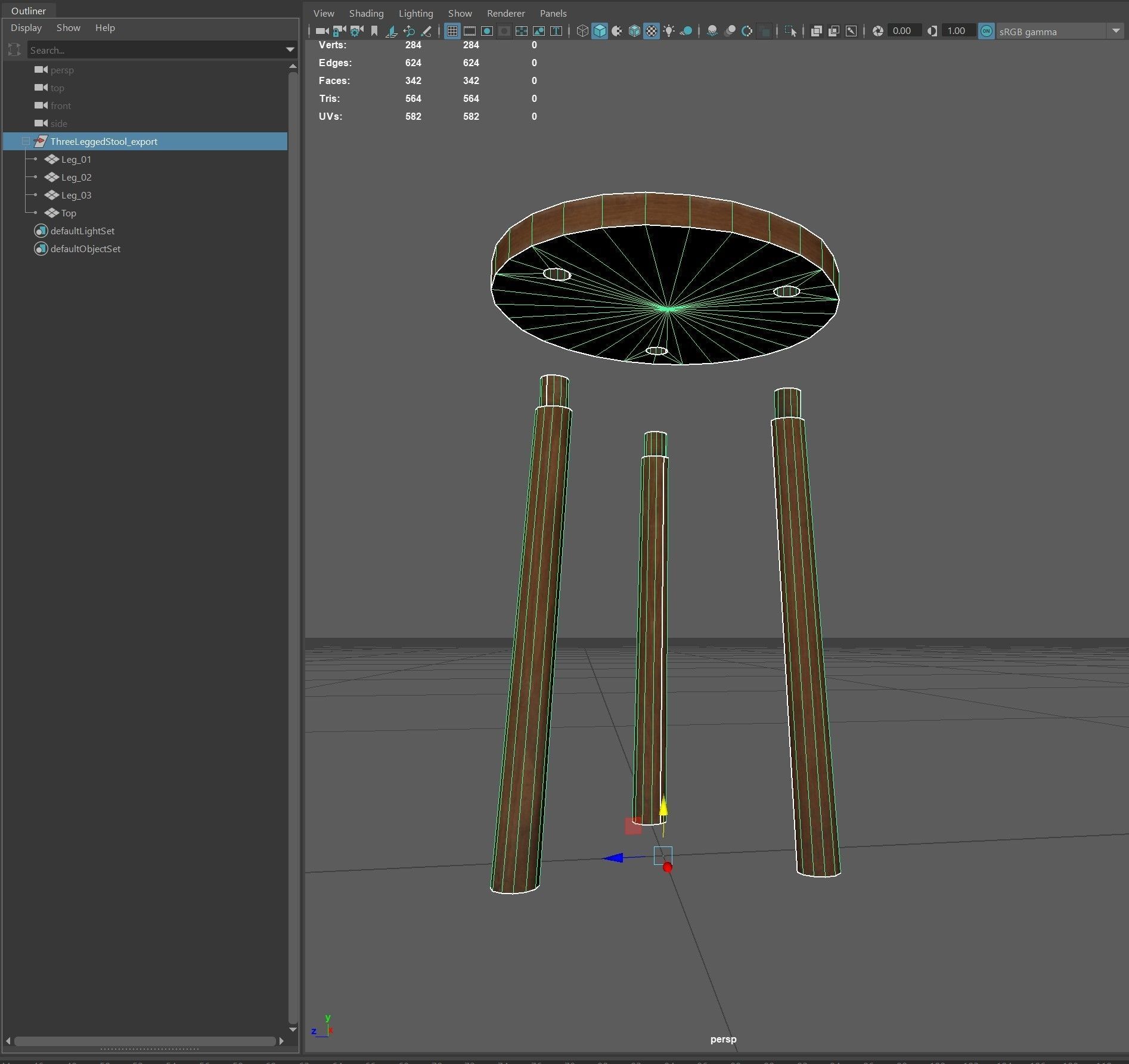Open the viewport Shading menu
Image resolution: width=1129 pixels, height=1064 pixels.
pos(366,13)
